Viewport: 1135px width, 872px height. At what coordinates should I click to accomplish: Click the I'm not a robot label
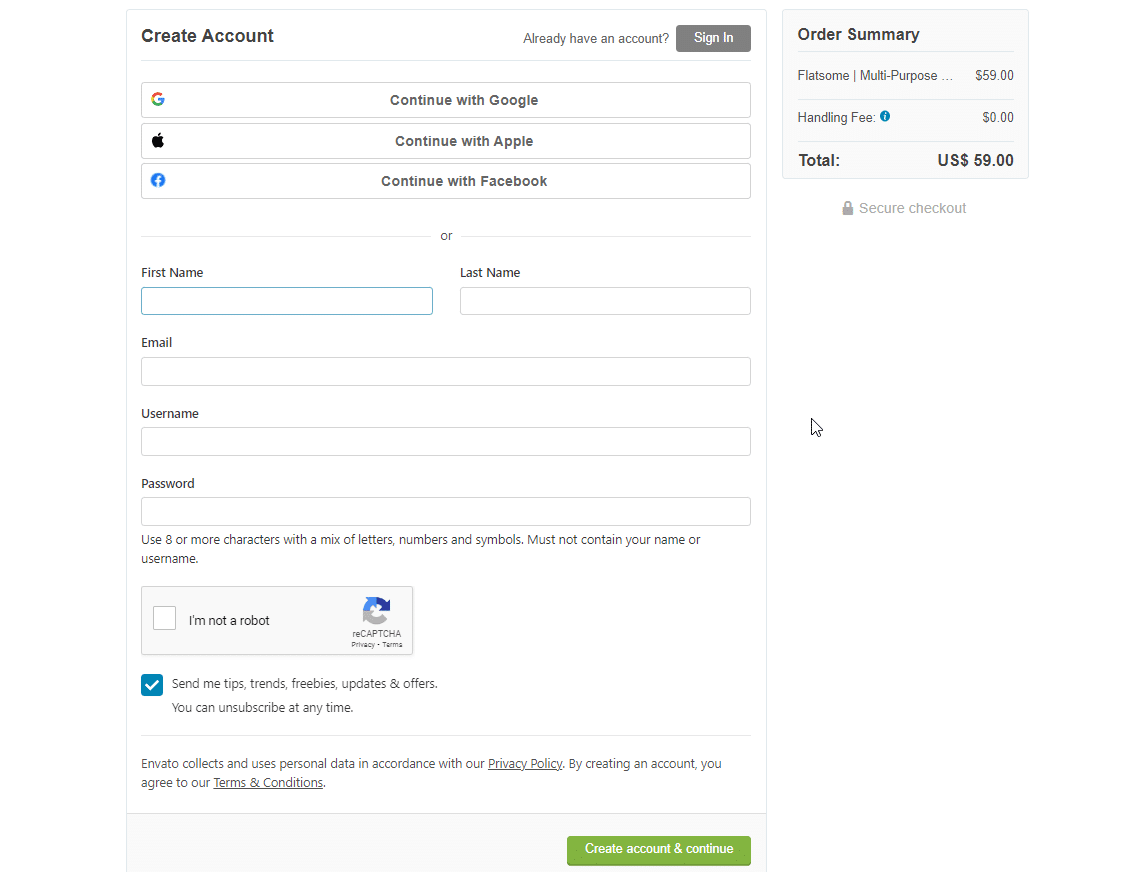coord(229,621)
